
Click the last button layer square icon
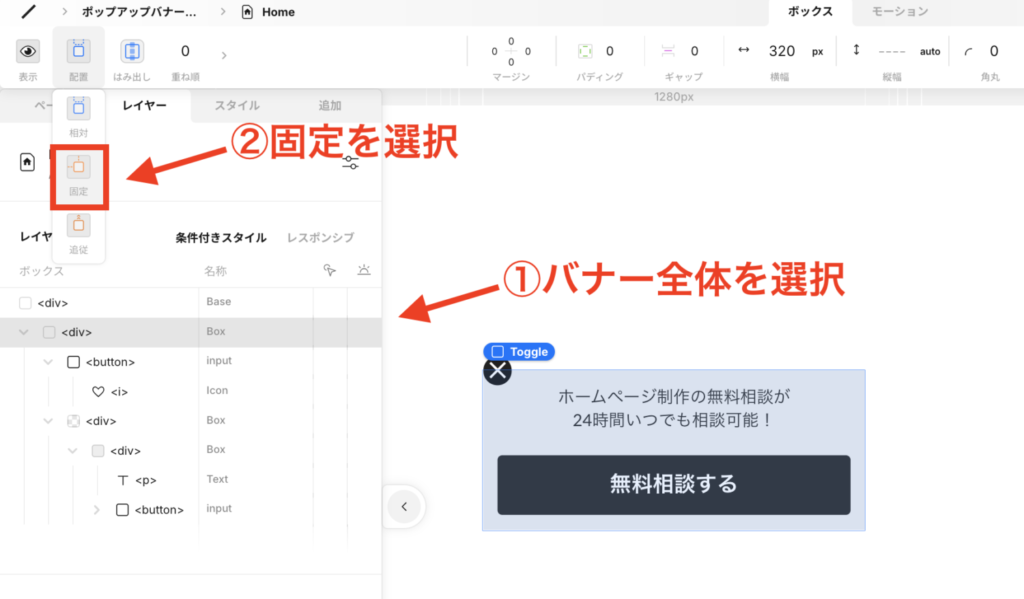click(x=122, y=510)
